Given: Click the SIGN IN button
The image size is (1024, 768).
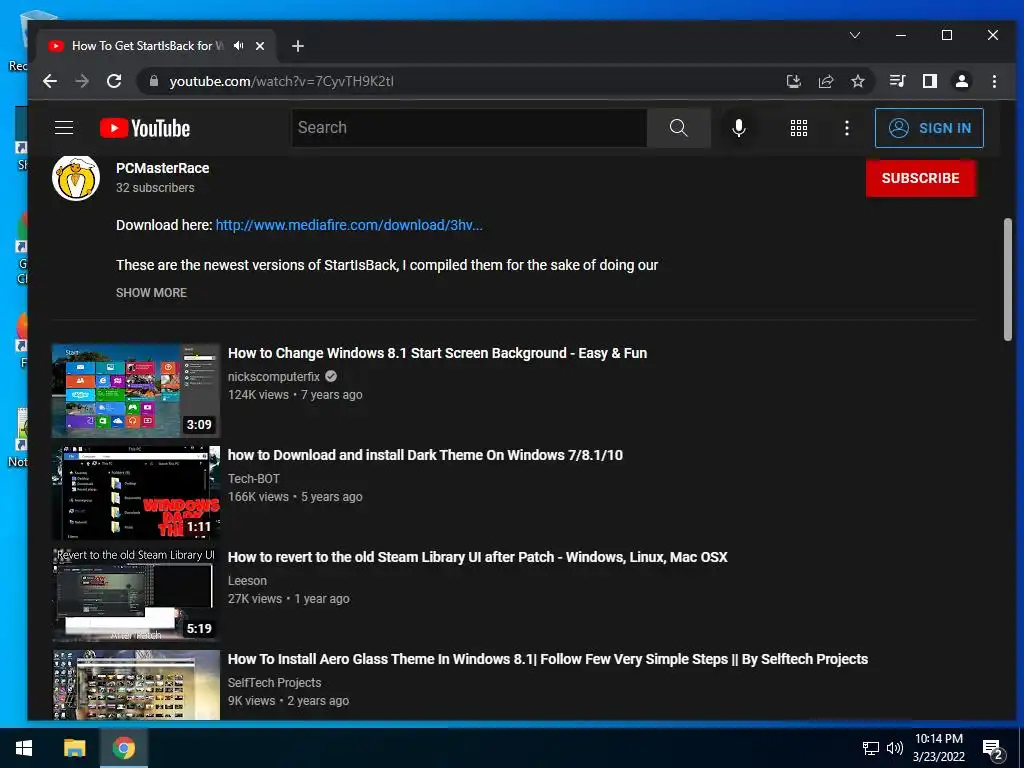Looking at the screenshot, I should 929,128.
